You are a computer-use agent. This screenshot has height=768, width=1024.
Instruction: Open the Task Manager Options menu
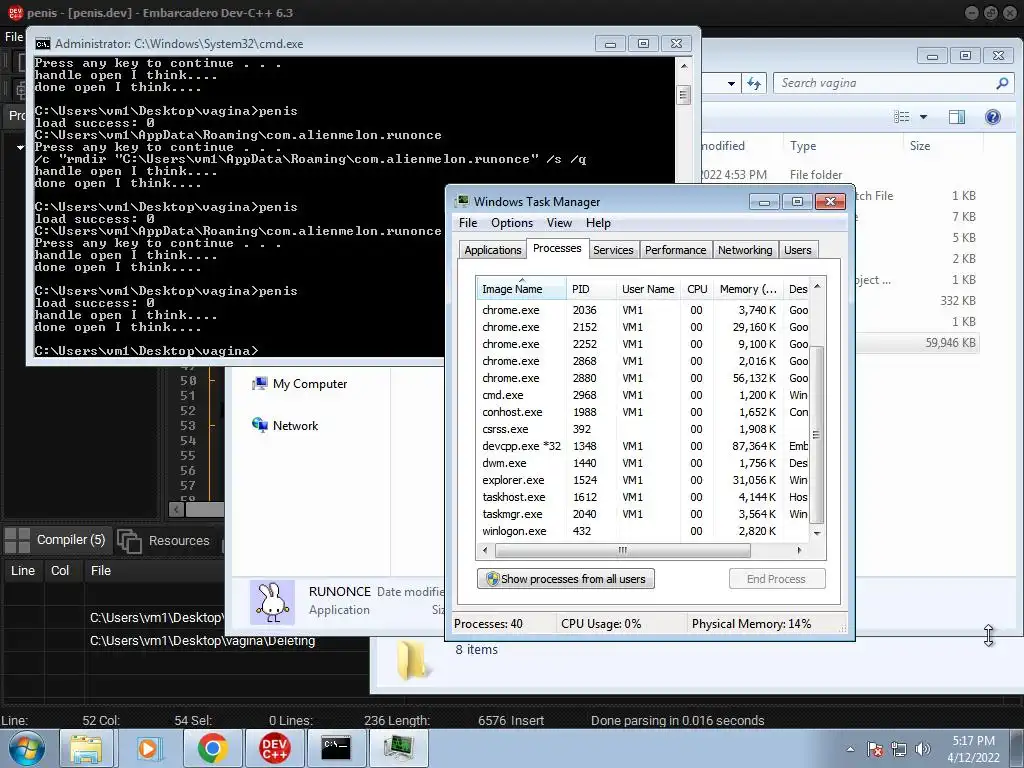512,223
